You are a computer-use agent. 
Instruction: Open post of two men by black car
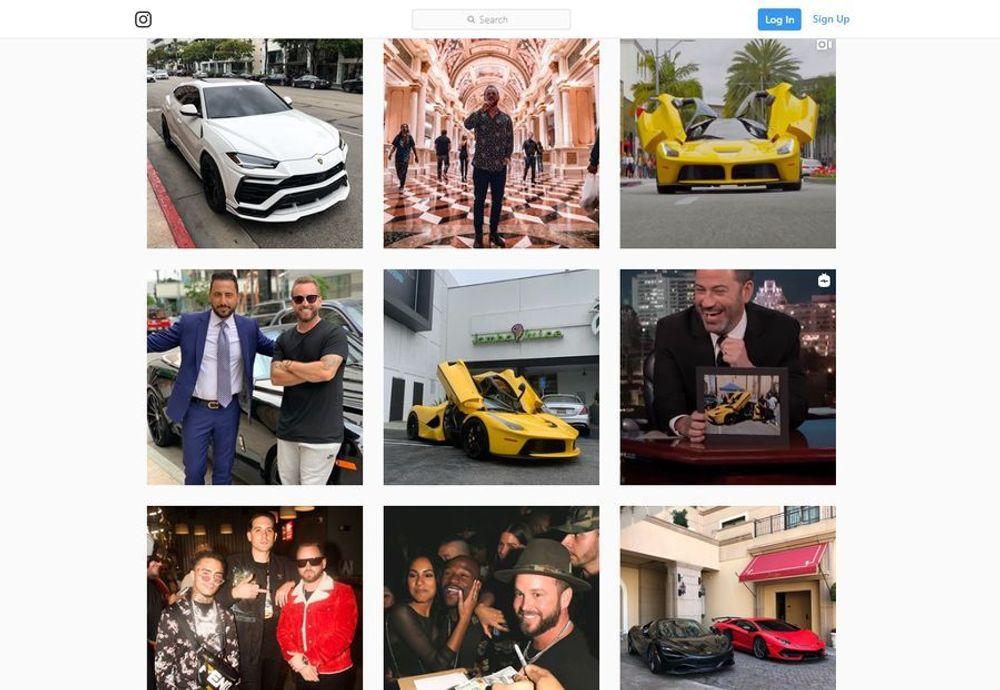click(255, 377)
